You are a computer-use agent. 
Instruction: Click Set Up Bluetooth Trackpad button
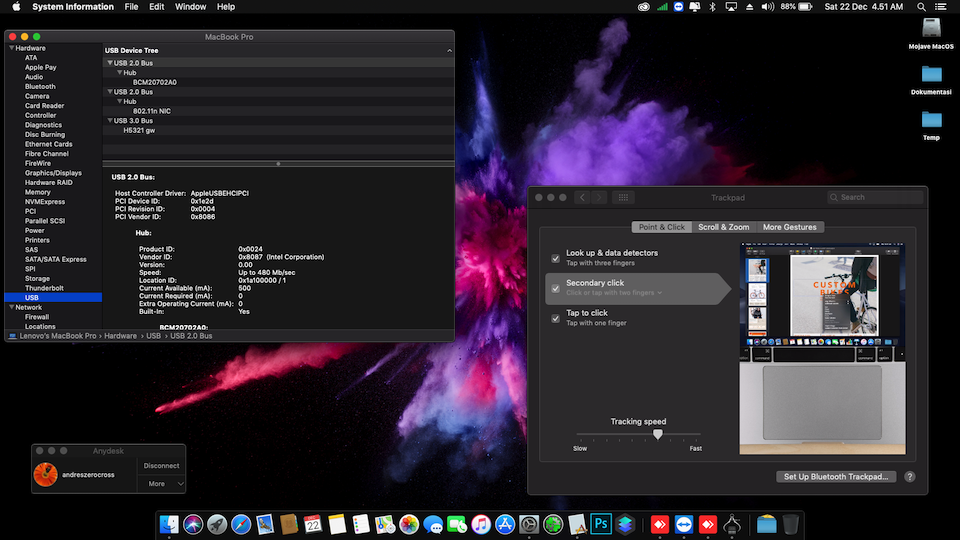(x=836, y=476)
